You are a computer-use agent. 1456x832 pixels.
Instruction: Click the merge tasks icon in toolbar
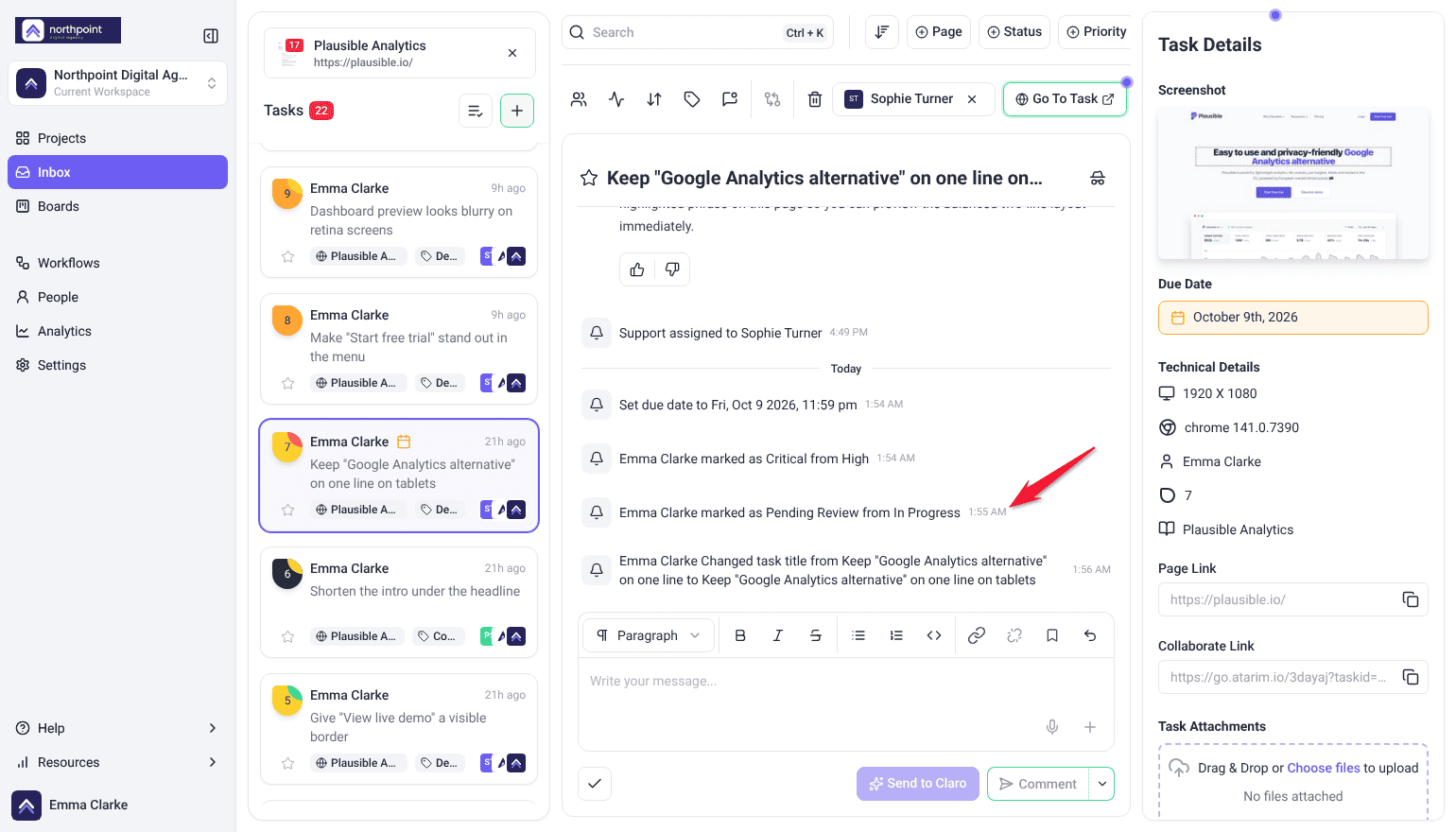coord(772,99)
